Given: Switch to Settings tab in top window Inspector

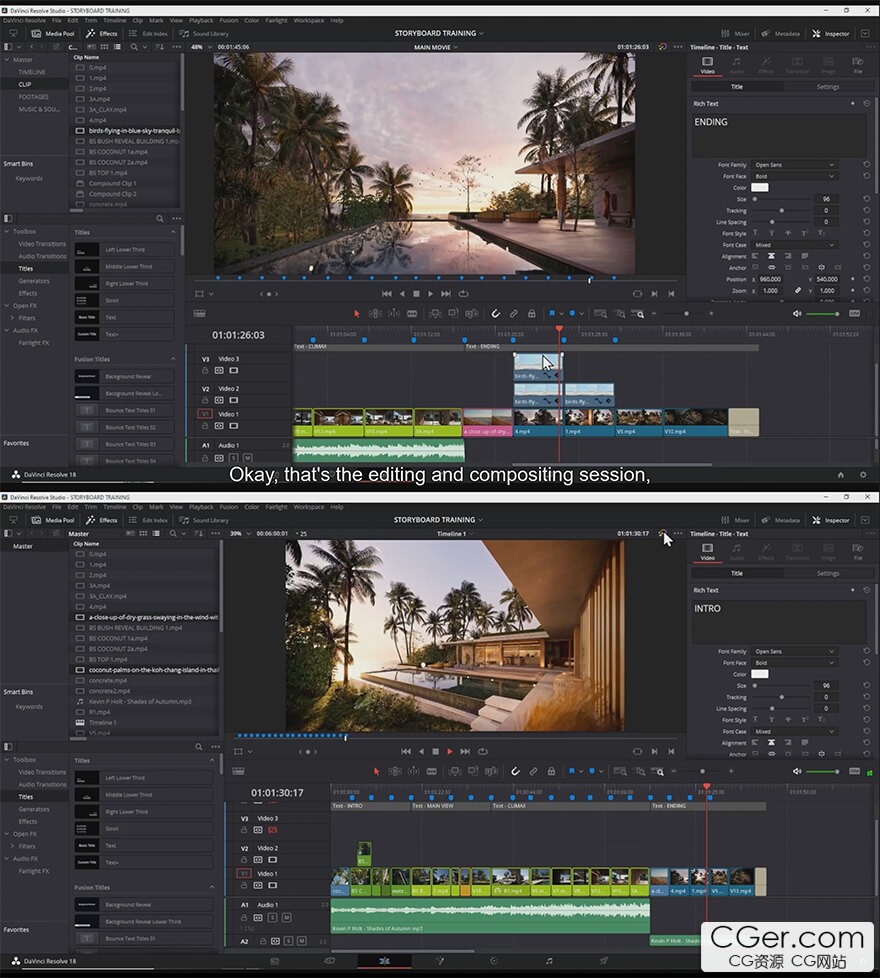Looking at the screenshot, I should pyautogui.click(x=828, y=87).
